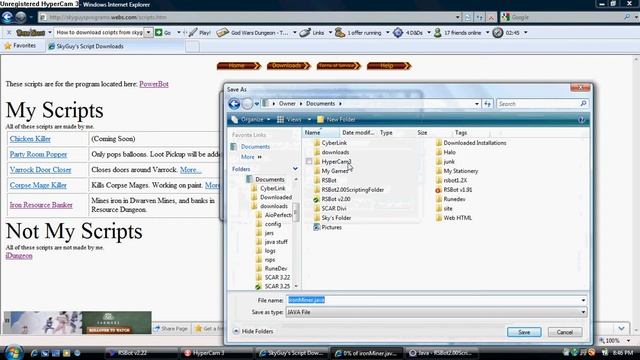This screenshot has height=360, width=640.
Task: Open the PowerBot link
Action: (x=154, y=84)
